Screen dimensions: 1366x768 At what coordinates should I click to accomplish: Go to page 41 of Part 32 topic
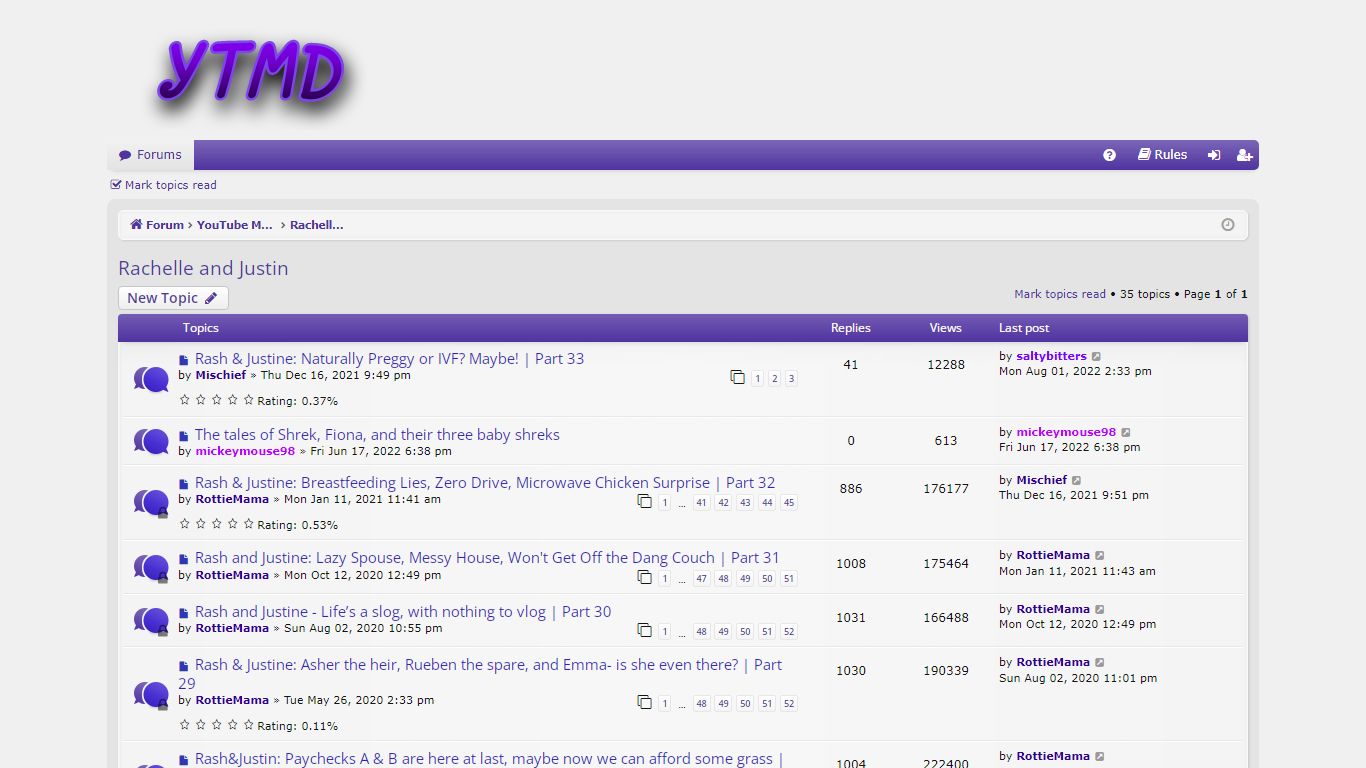pos(701,503)
